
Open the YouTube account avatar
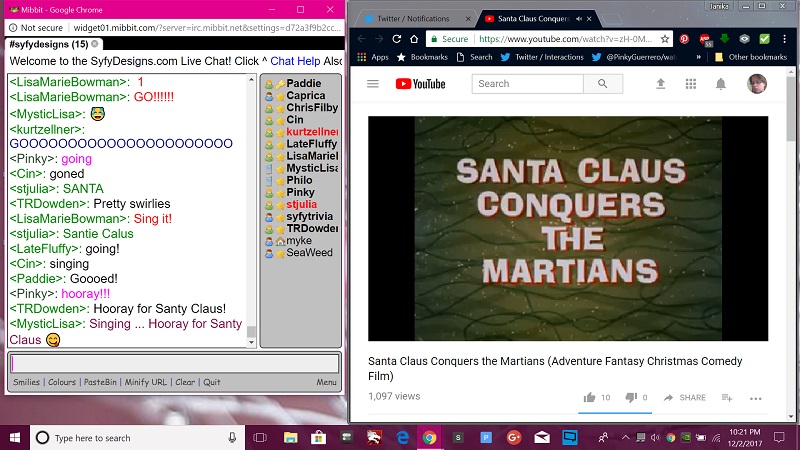[x=757, y=84]
